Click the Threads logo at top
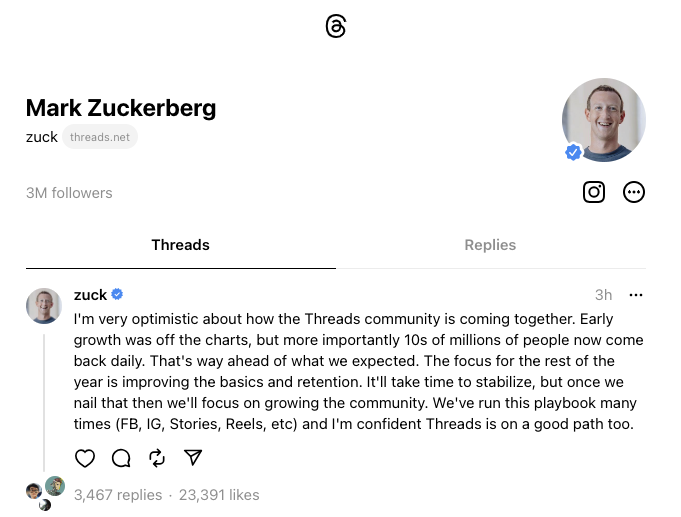This screenshot has width=681, height=517. (x=336, y=27)
